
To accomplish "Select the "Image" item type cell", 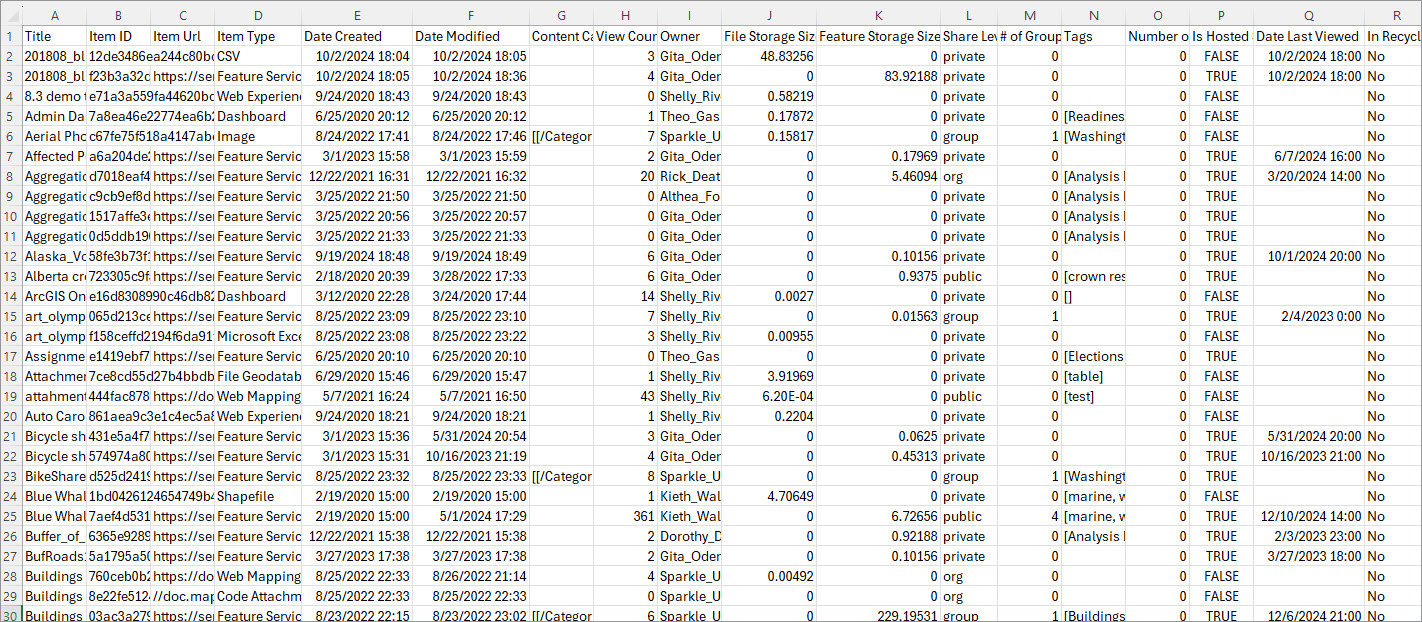I will pos(258,136).
